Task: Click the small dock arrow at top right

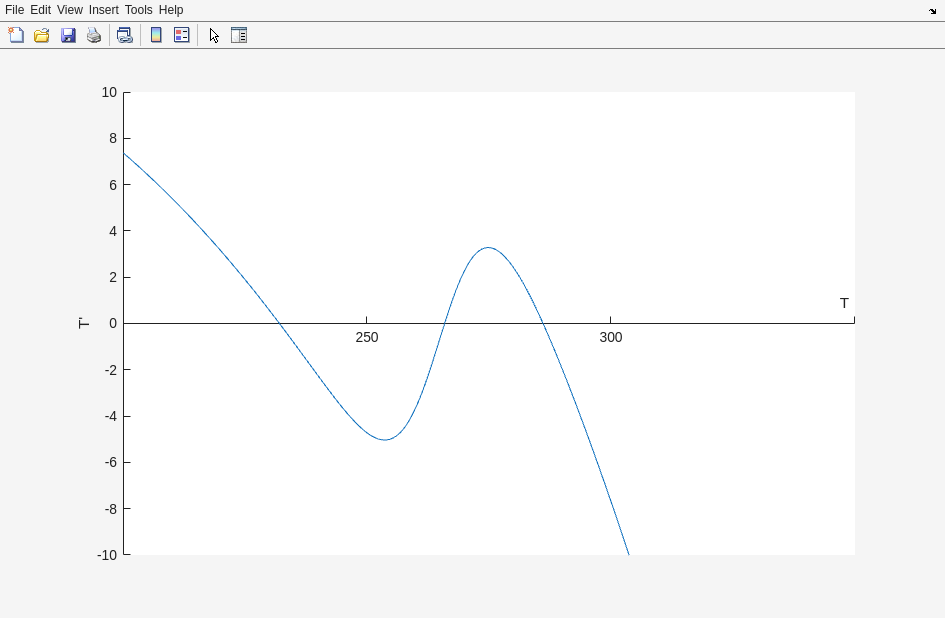Action: [x=932, y=11]
